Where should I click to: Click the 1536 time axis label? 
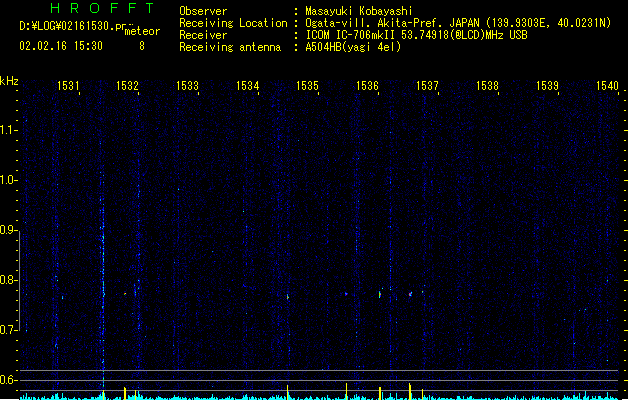tap(367, 85)
